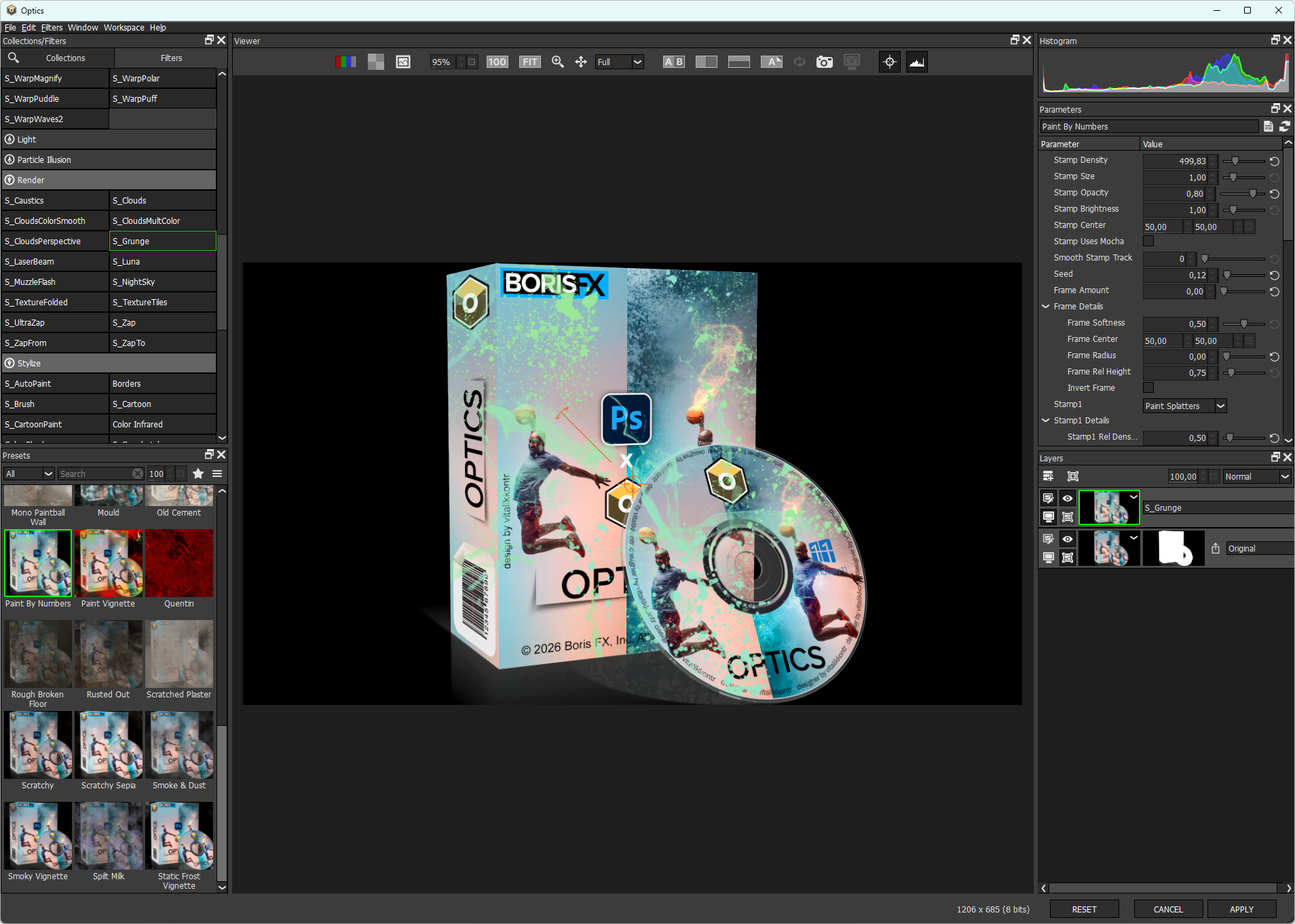Viewport: 1295px width, 924px height.
Task: Click the crosshair target icon in Viewer toolbar
Action: (x=890, y=62)
